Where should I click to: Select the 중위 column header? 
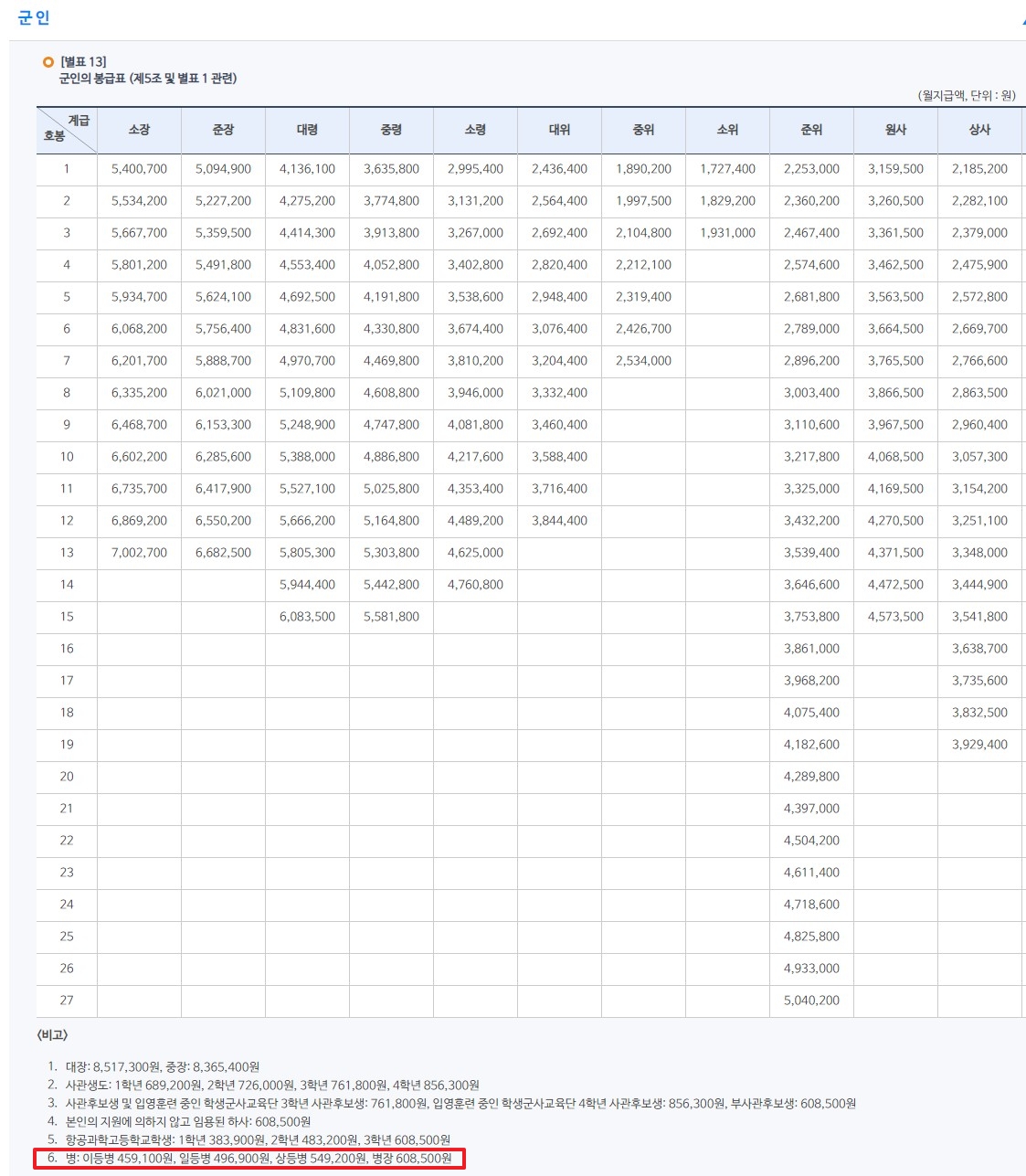(x=643, y=130)
